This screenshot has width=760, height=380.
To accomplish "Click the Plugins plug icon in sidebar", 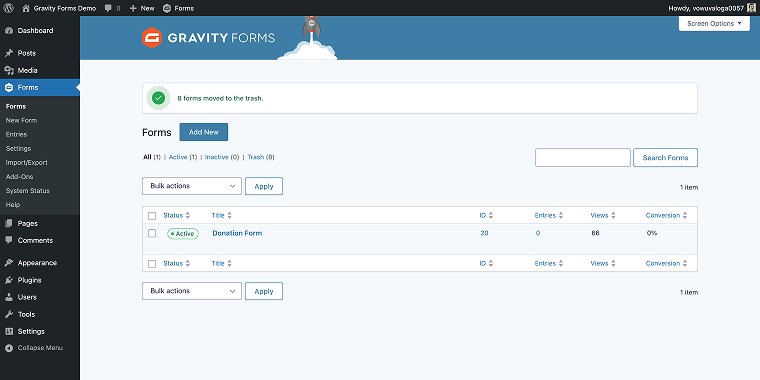I will tap(9, 280).
